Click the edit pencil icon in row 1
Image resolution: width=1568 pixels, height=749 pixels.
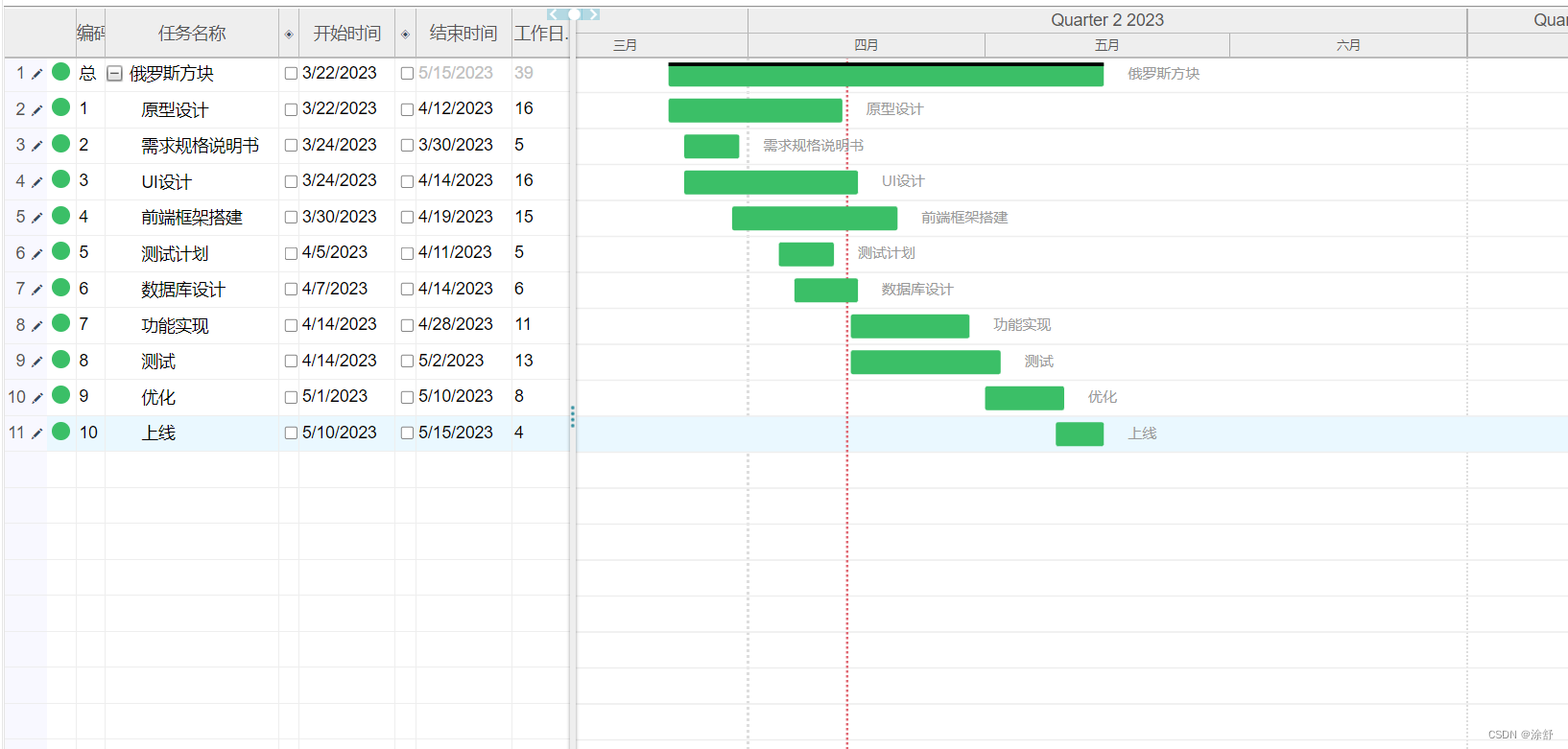coord(36,74)
